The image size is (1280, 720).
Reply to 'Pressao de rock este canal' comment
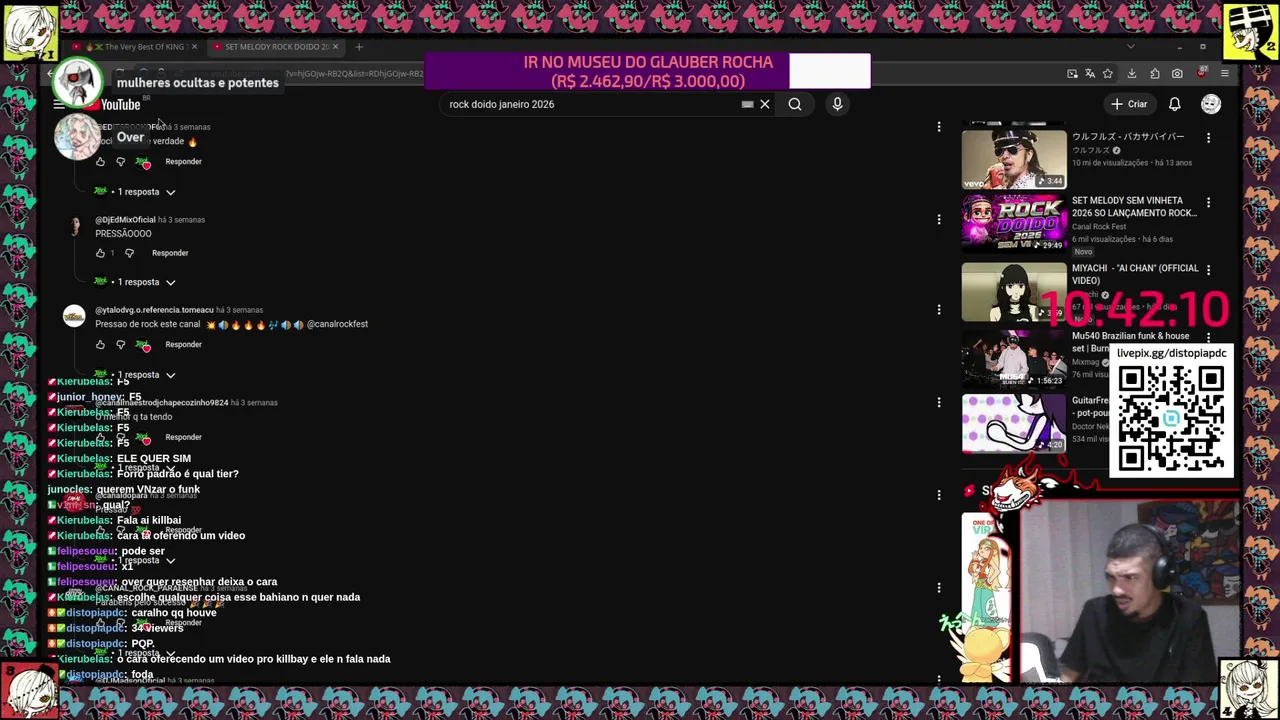(183, 345)
